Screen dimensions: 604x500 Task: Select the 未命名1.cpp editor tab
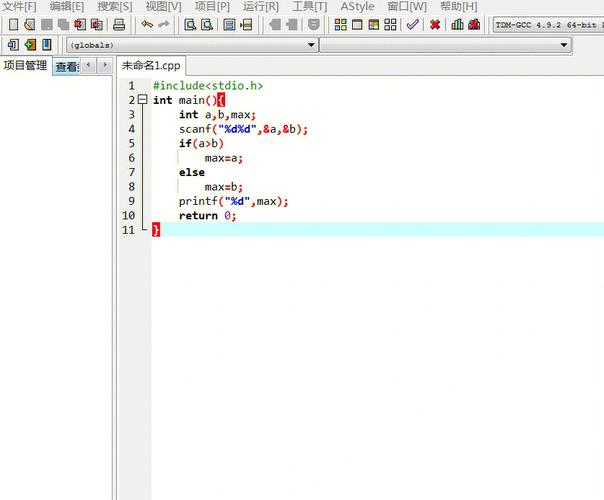[151, 65]
